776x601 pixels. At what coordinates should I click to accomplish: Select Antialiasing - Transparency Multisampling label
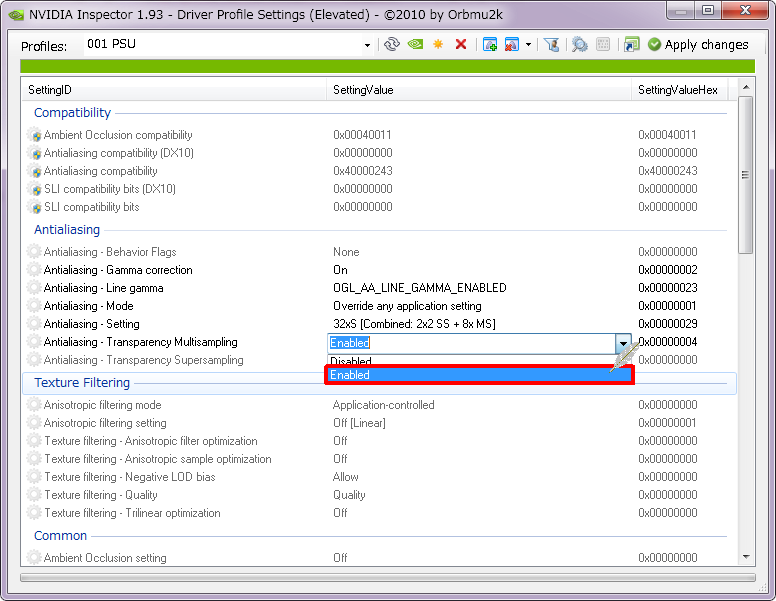tap(141, 342)
